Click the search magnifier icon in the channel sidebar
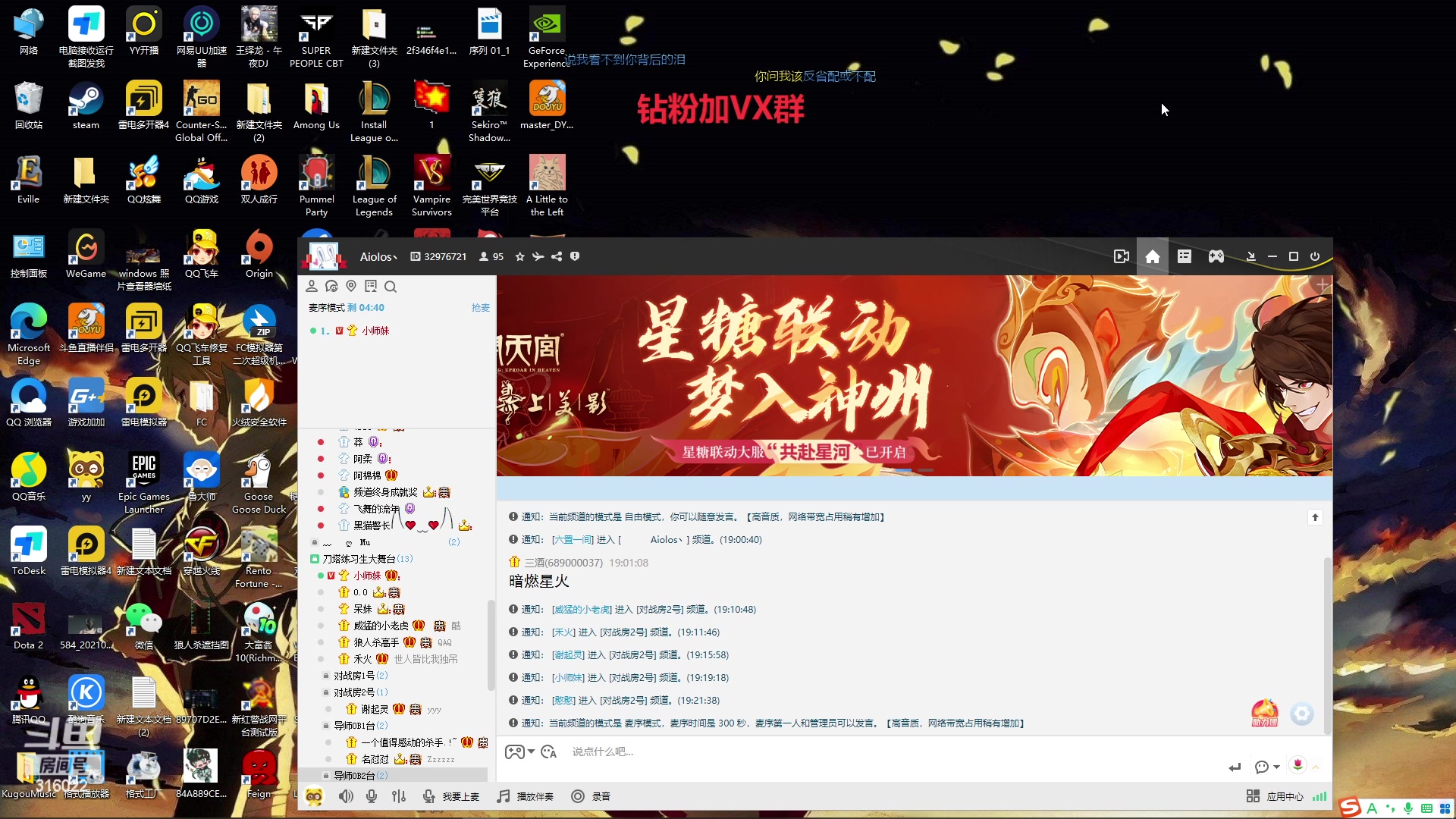 tap(391, 287)
